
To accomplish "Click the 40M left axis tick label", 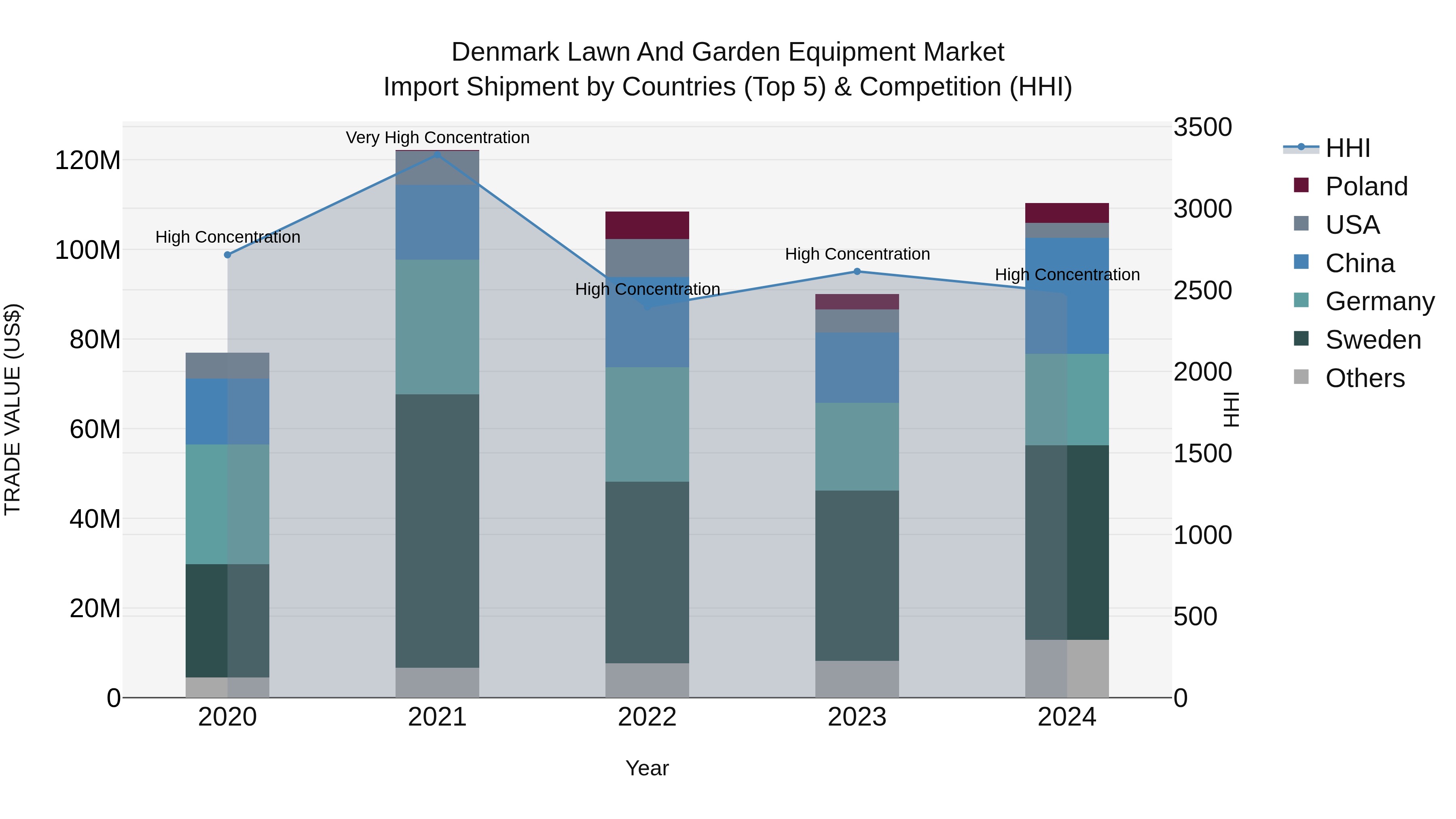I will pyautogui.click(x=95, y=519).
